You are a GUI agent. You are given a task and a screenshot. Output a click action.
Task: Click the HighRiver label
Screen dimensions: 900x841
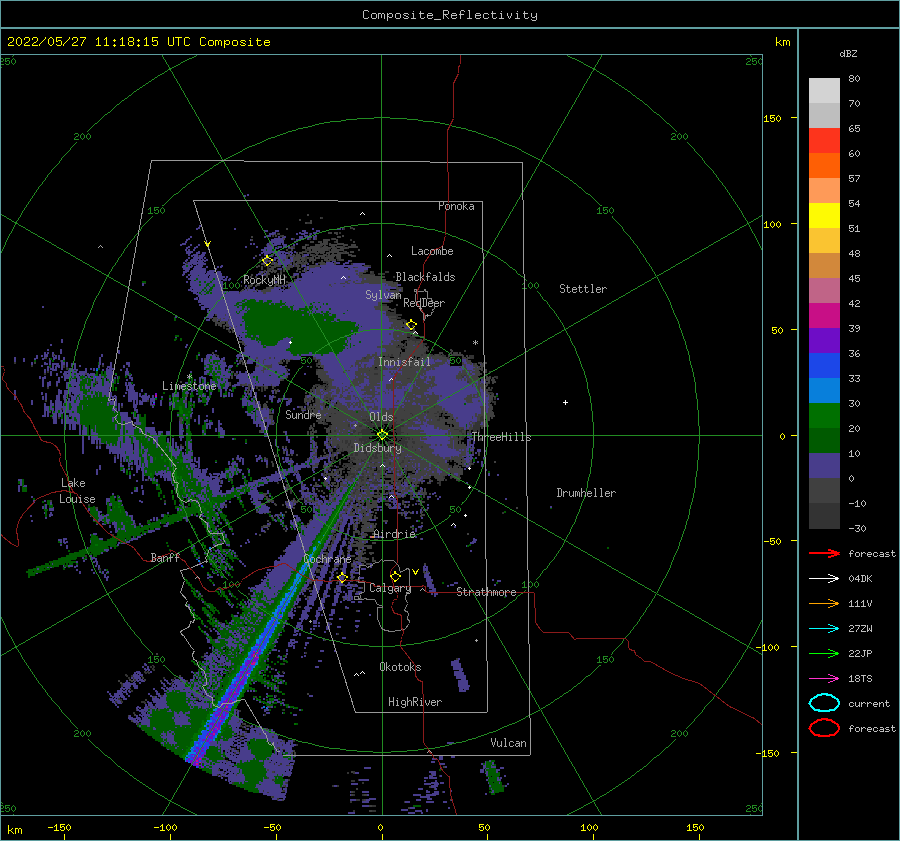415,702
